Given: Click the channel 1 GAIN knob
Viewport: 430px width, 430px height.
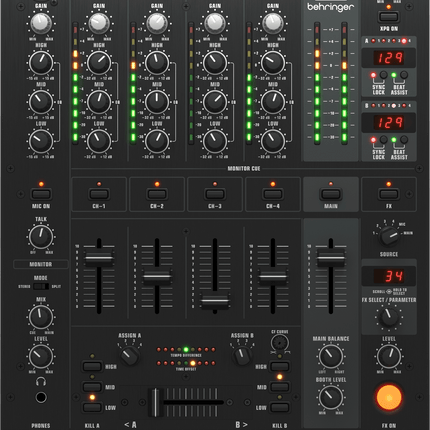Looking at the screenshot, I should coord(99,23).
